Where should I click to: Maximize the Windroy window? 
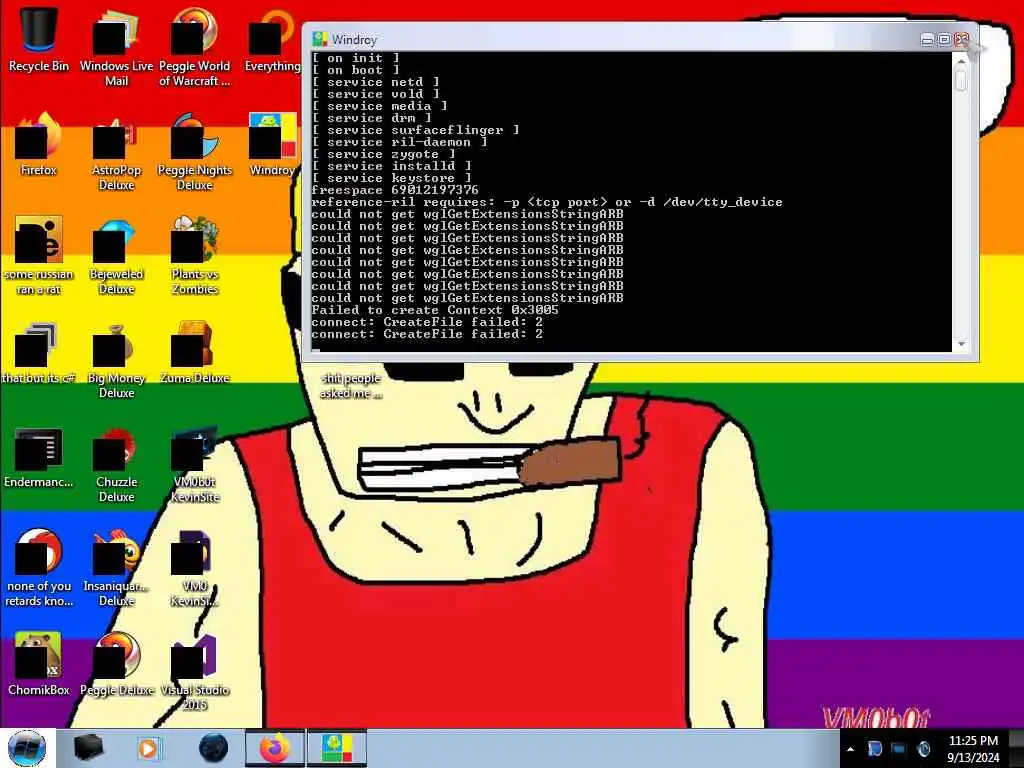pos(944,40)
